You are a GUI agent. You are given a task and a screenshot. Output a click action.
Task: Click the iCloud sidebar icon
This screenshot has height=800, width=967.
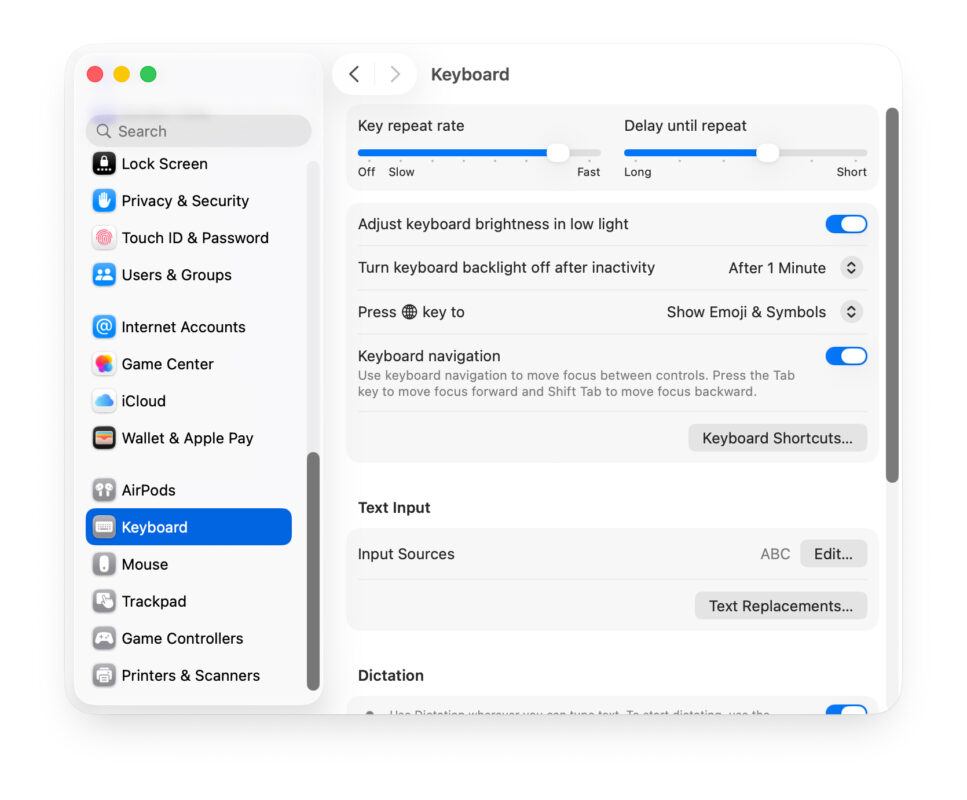click(x=104, y=400)
